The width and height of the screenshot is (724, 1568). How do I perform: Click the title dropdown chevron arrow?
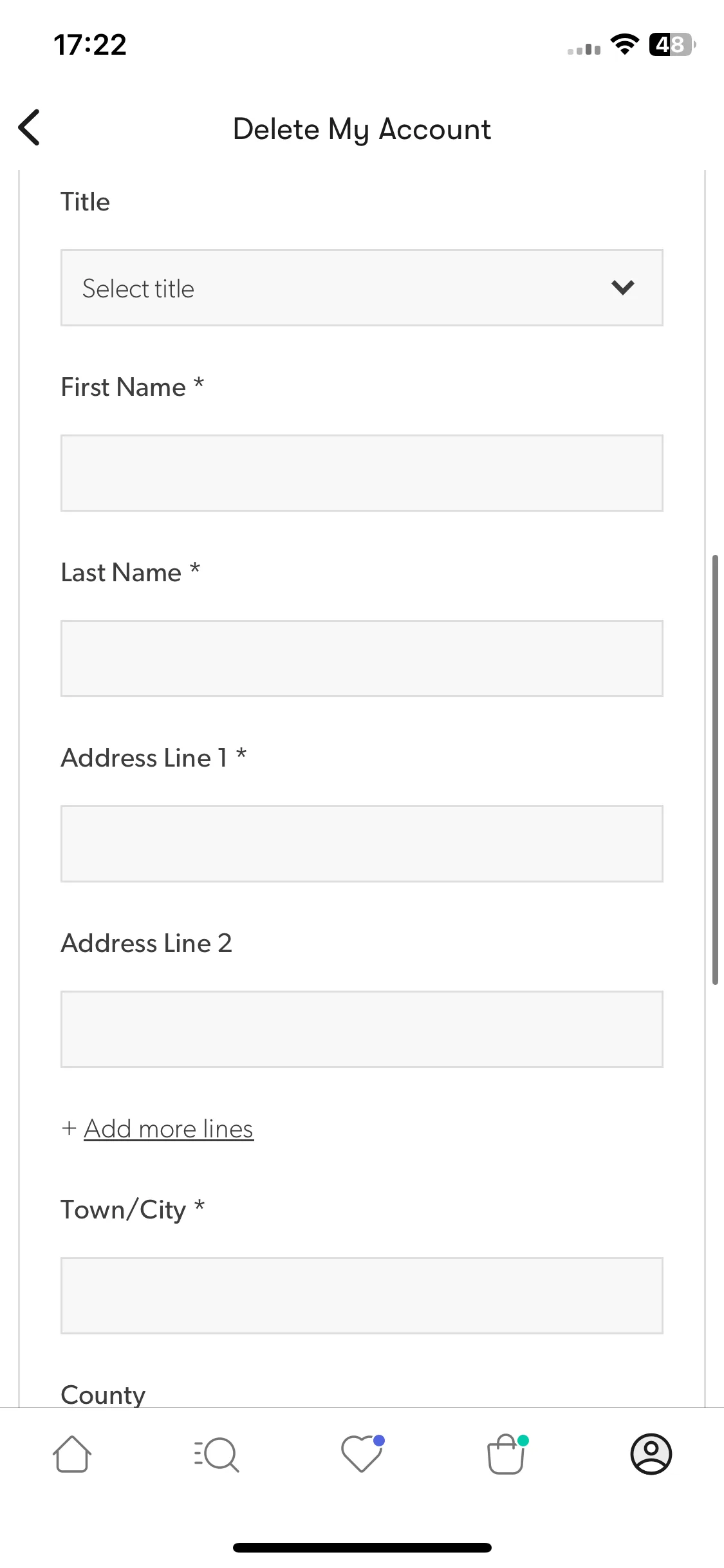pyautogui.click(x=623, y=287)
